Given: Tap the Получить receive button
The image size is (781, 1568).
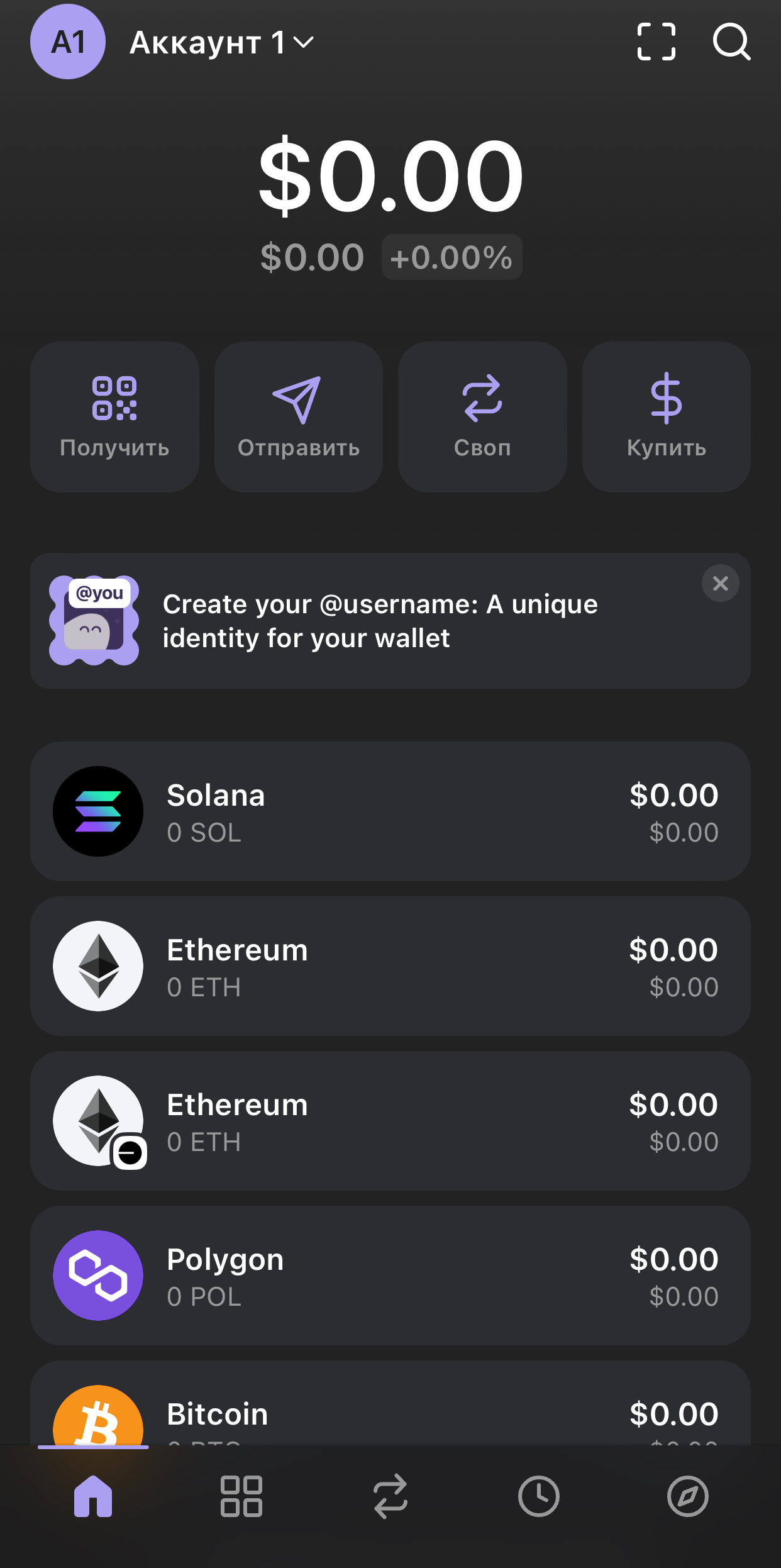Looking at the screenshot, I should point(114,416).
